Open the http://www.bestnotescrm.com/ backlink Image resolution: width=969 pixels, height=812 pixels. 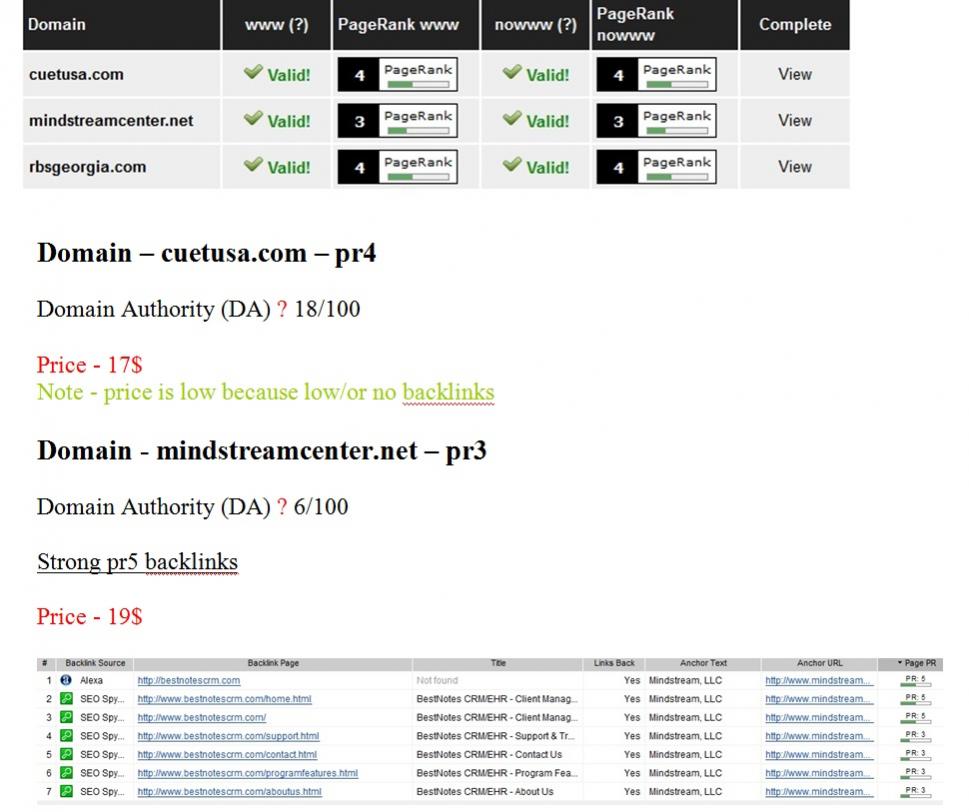click(x=201, y=717)
